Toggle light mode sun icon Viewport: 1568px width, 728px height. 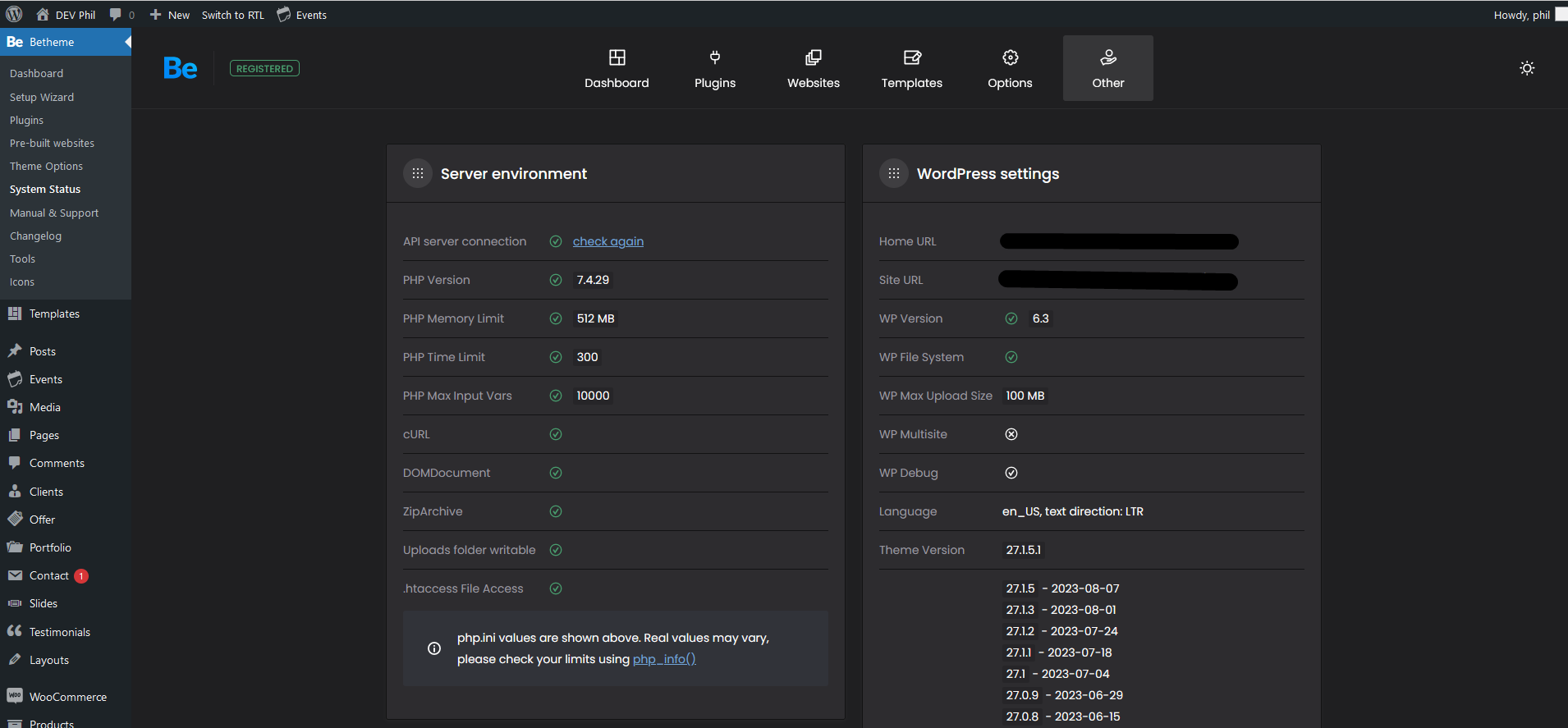click(1527, 68)
